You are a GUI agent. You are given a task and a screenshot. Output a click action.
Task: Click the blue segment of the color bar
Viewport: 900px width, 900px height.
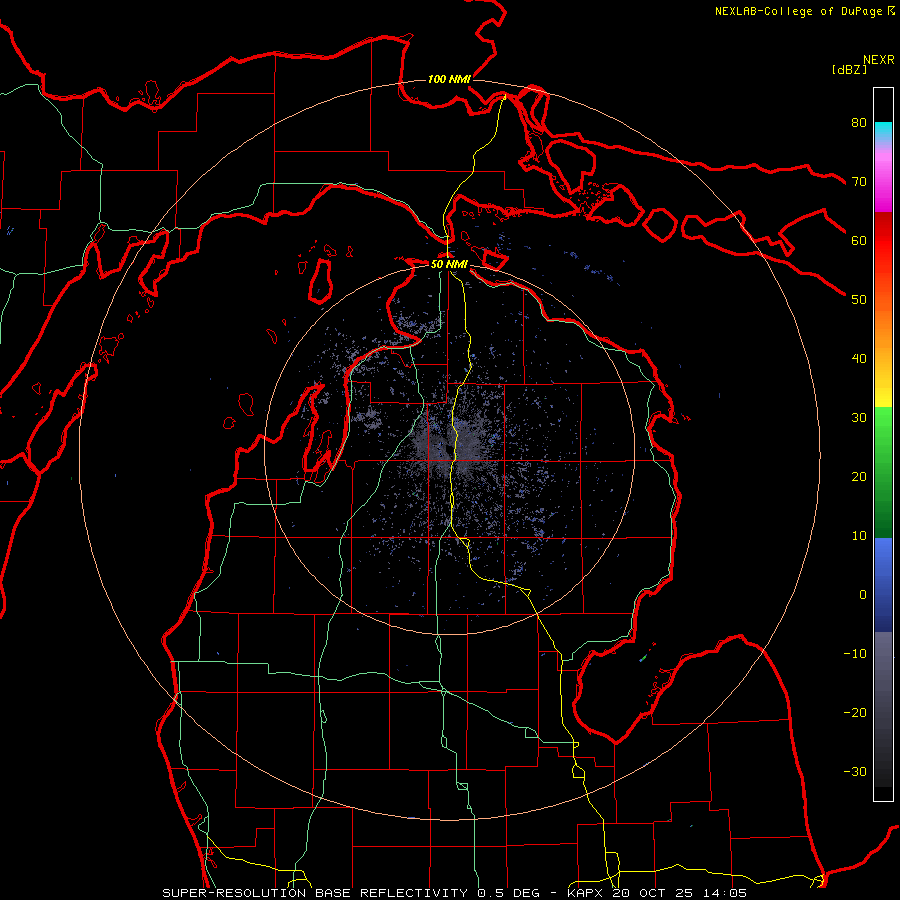pos(883,585)
